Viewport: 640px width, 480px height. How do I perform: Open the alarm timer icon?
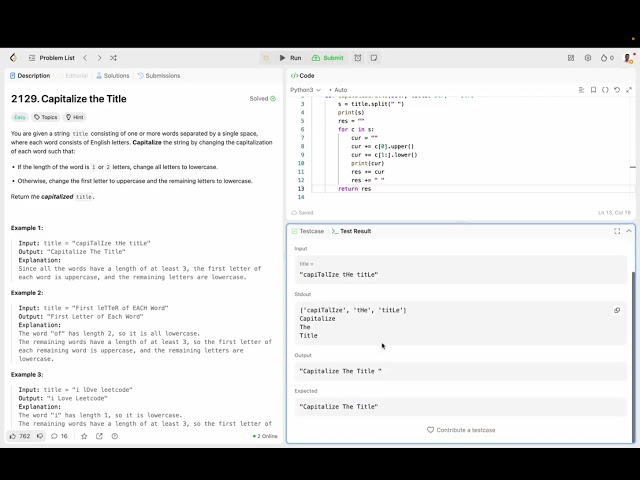(x=357, y=58)
